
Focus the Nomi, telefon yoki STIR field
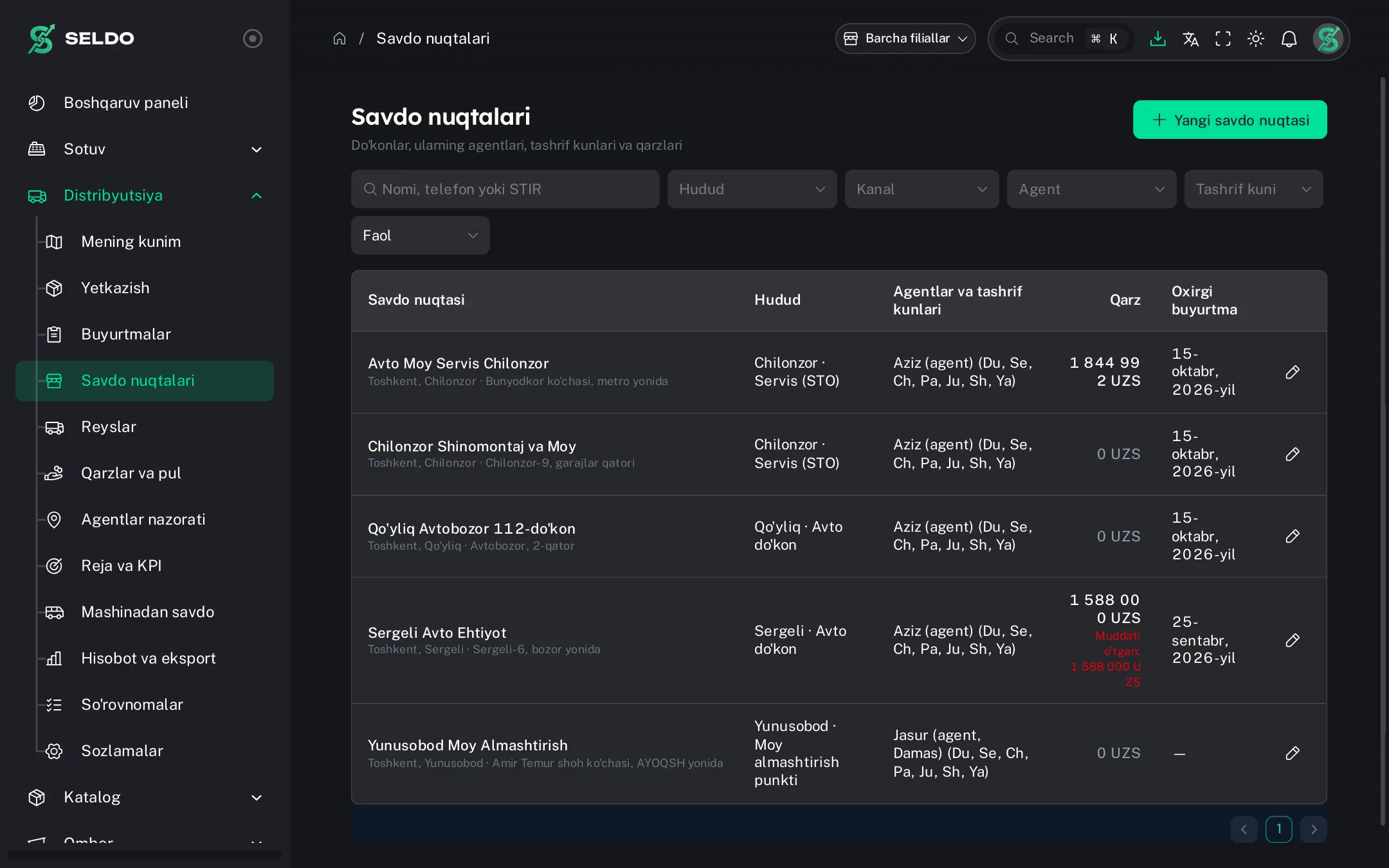coord(505,189)
